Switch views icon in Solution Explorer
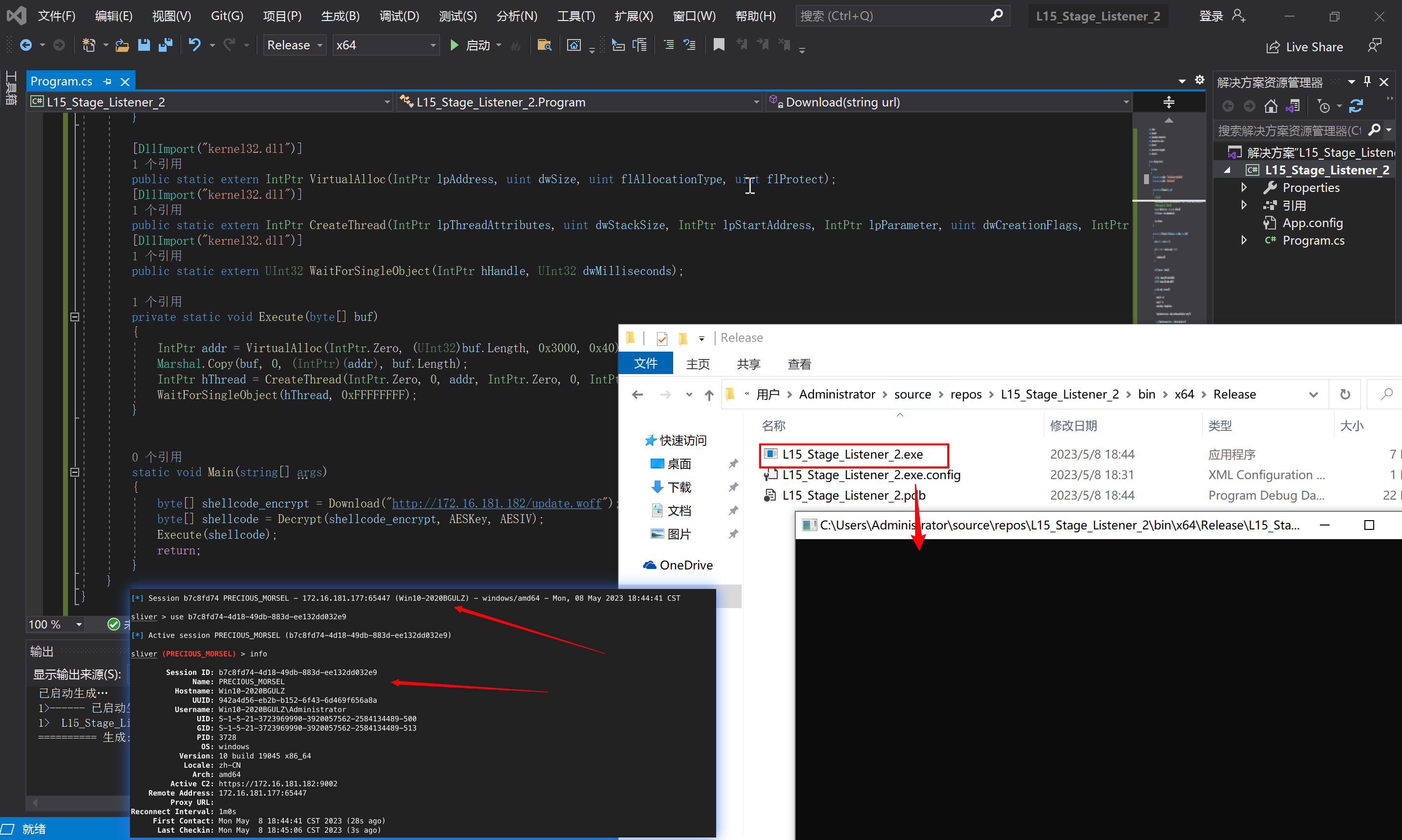 [x=1293, y=106]
